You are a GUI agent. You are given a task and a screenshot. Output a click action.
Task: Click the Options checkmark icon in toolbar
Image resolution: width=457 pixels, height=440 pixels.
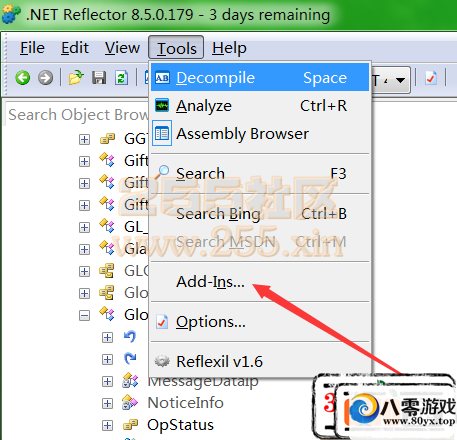pos(431,78)
